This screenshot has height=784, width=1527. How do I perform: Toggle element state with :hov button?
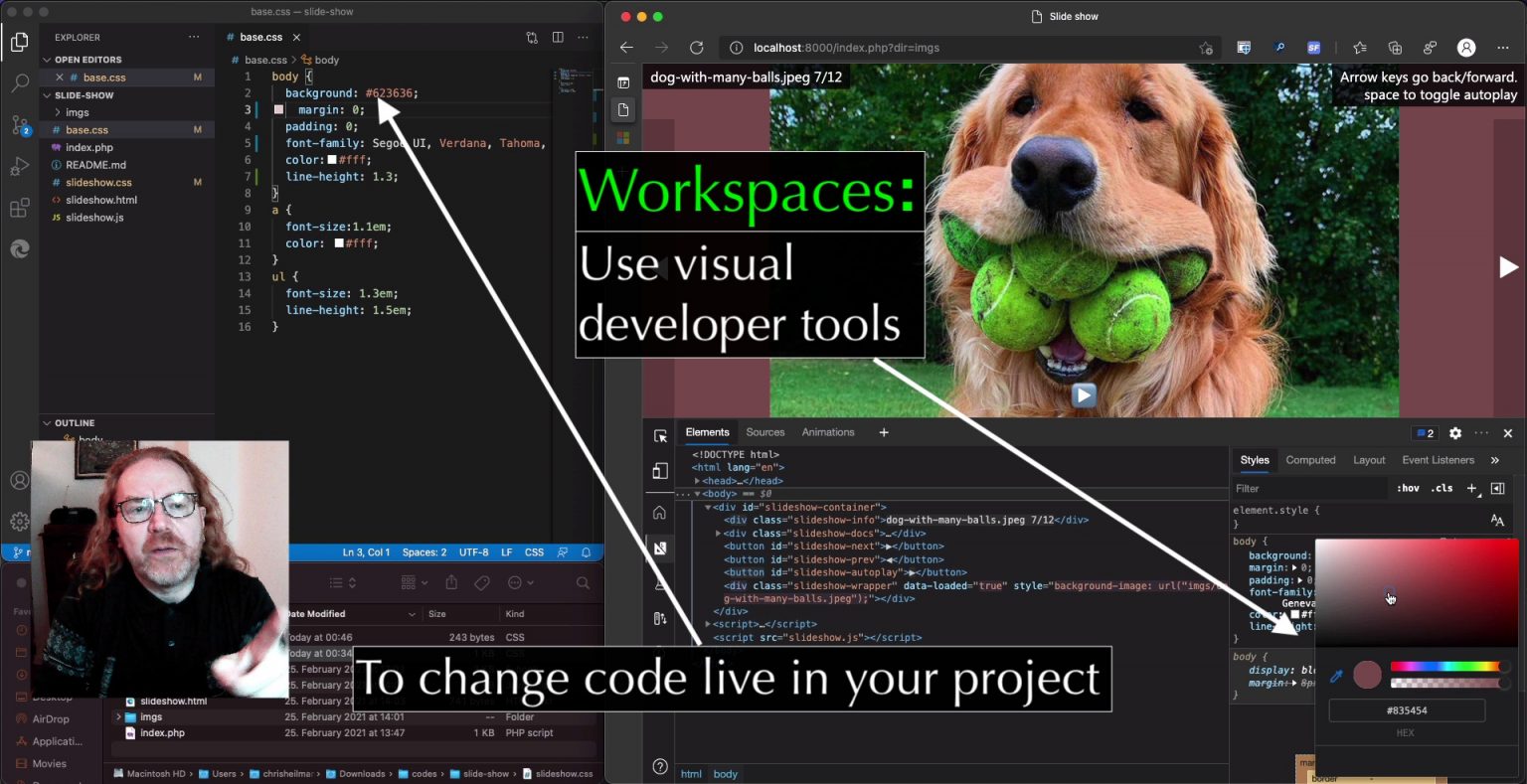[1409, 488]
